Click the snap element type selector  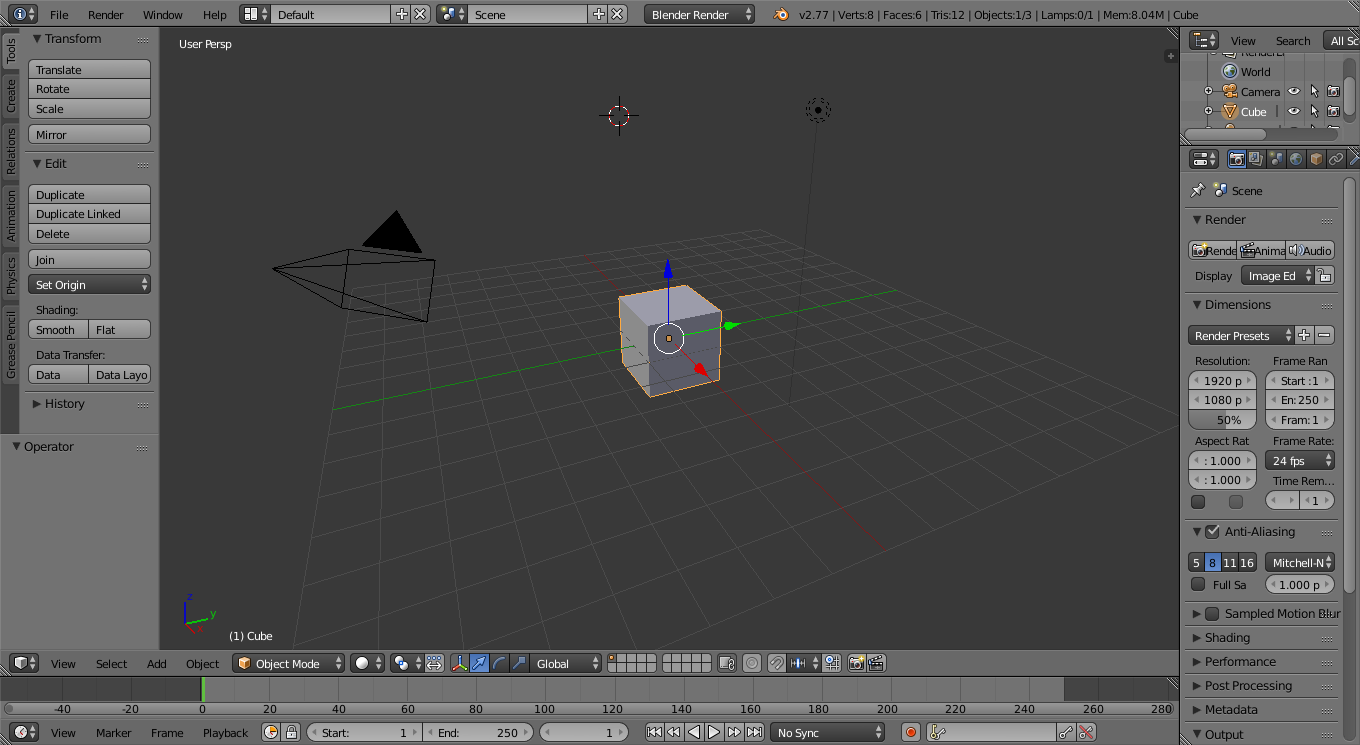click(x=806, y=663)
